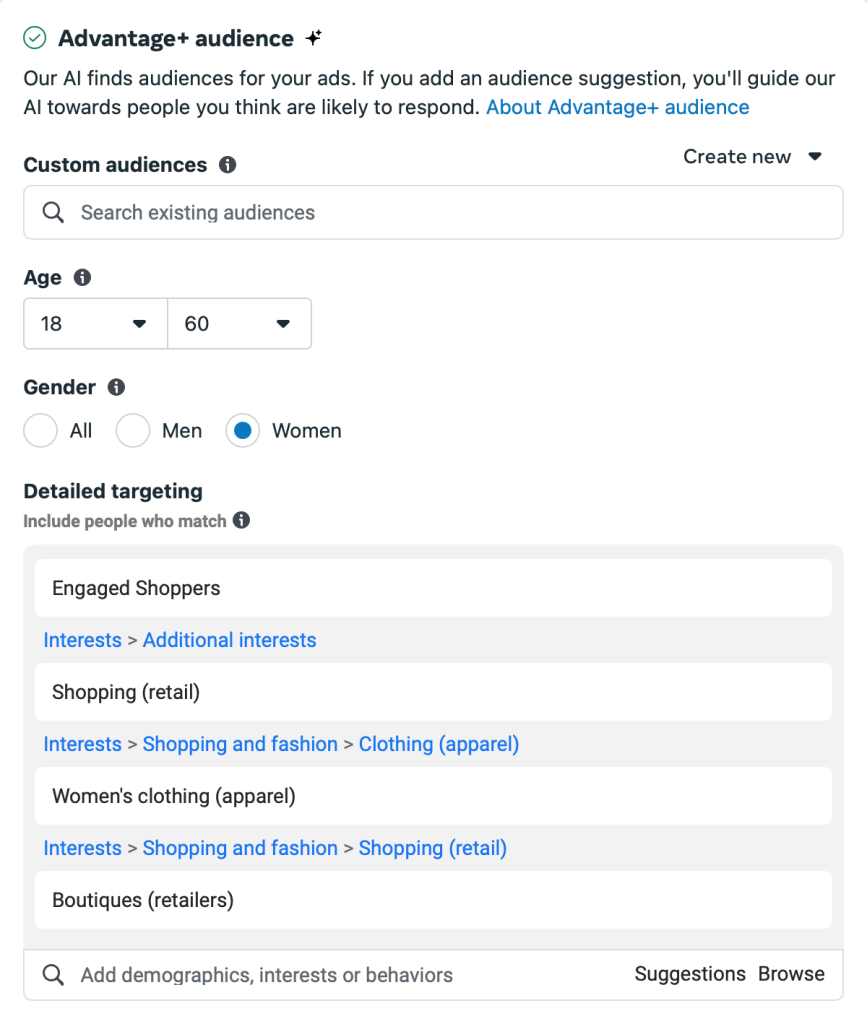
Task: Open the Create new dropdown
Action: (752, 157)
